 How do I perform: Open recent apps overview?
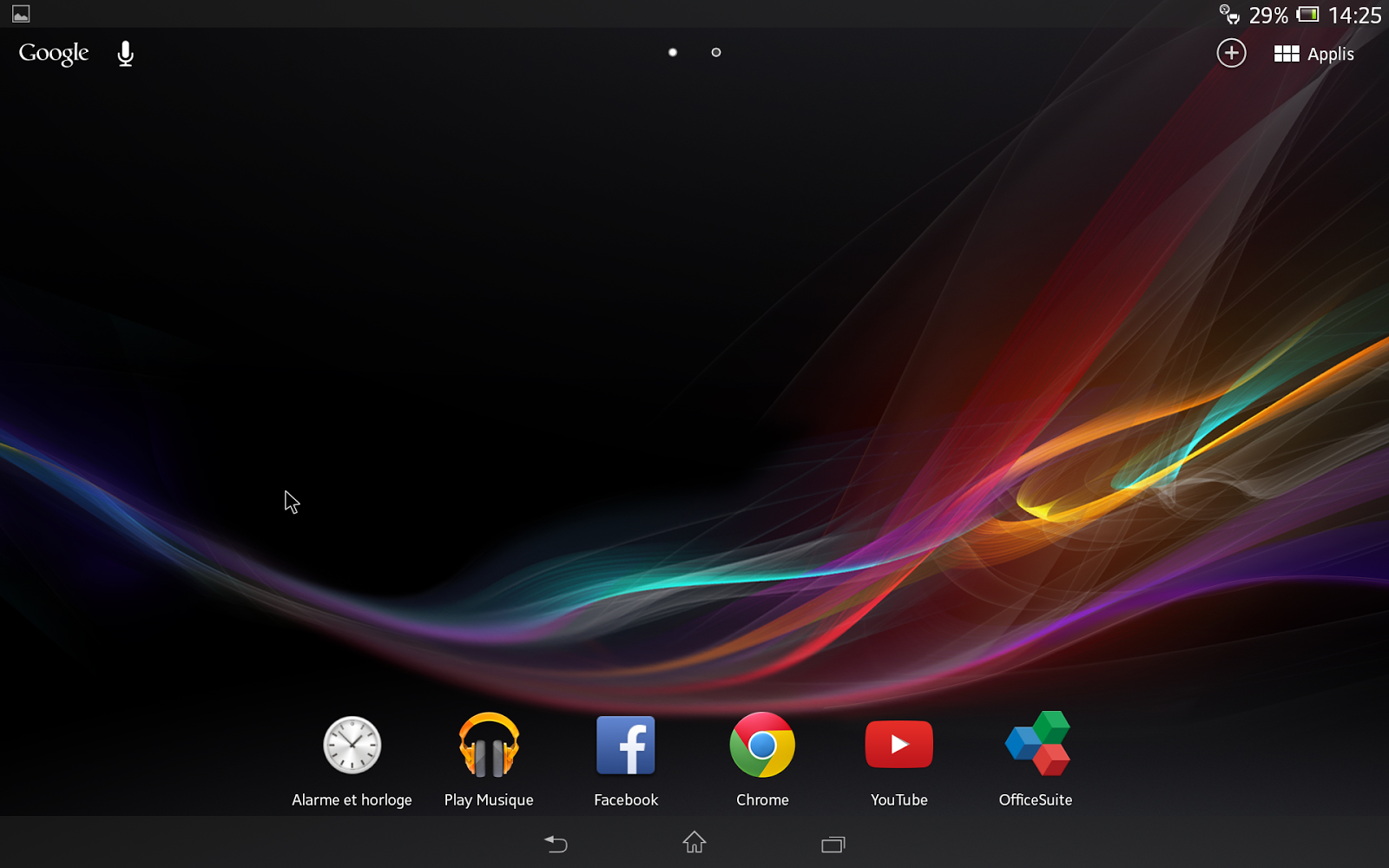click(x=833, y=844)
